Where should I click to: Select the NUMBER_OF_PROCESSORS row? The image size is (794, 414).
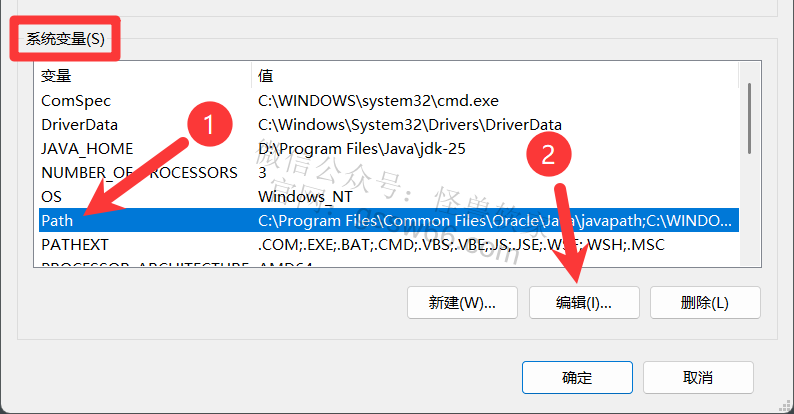point(389,173)
